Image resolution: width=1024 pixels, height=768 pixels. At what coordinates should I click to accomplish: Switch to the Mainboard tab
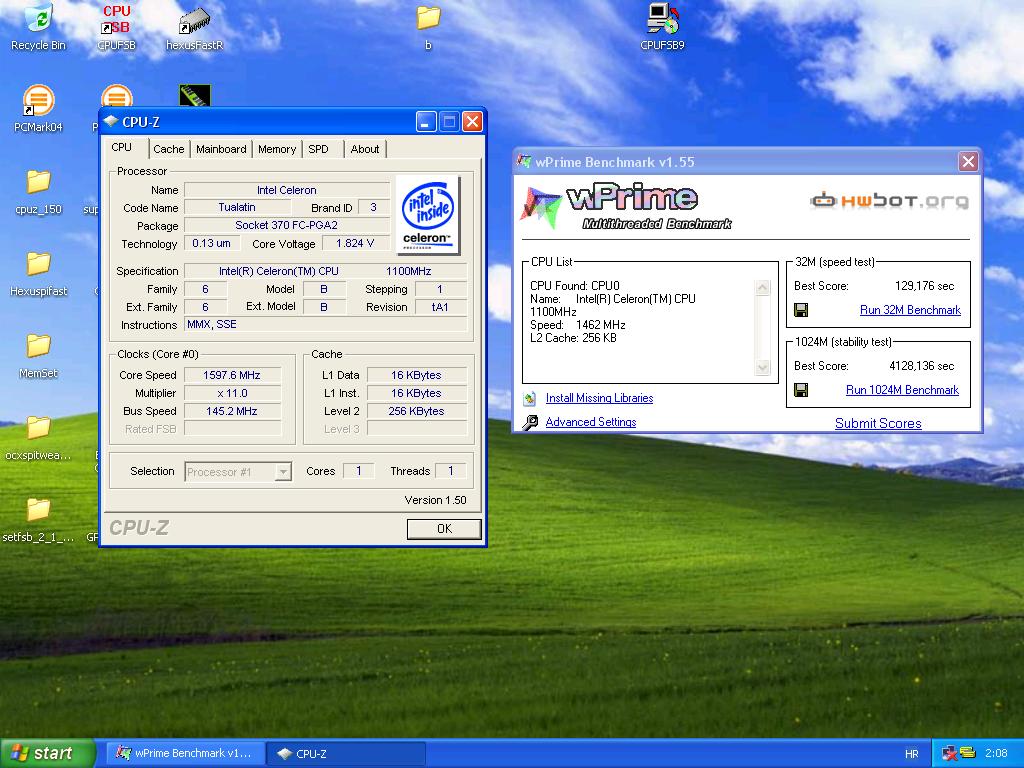[221, 149]
